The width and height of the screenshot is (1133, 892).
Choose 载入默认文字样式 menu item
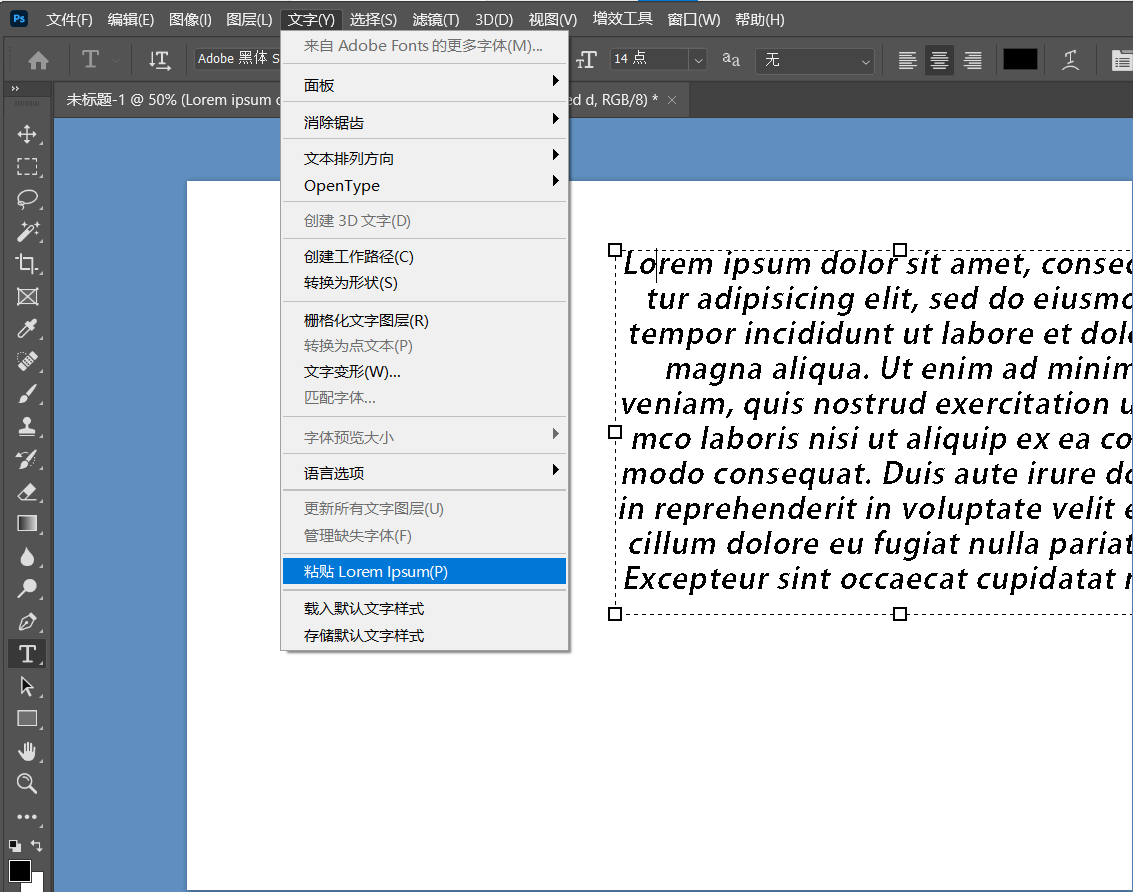click(424, 609)
